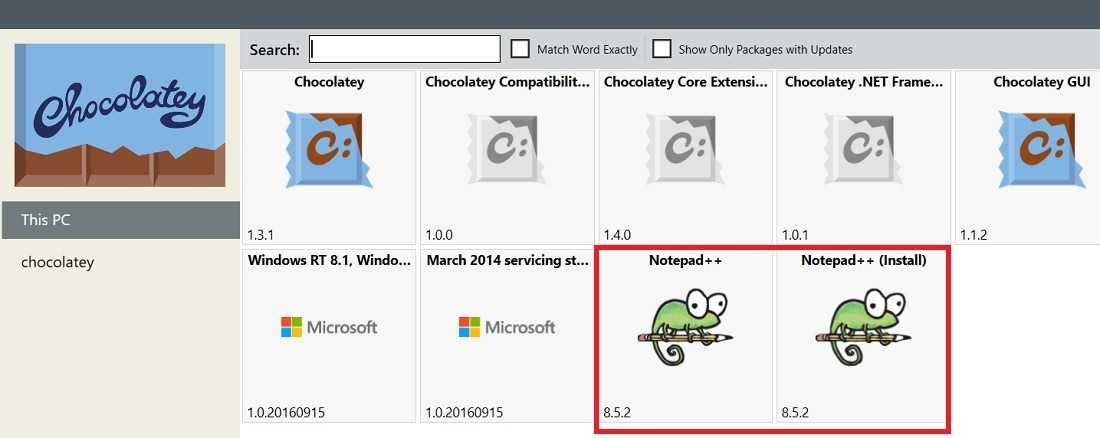Viewport: 1100px width, 438px height.
Task: Click the Chocolatey logo banner
Action: 120,114
